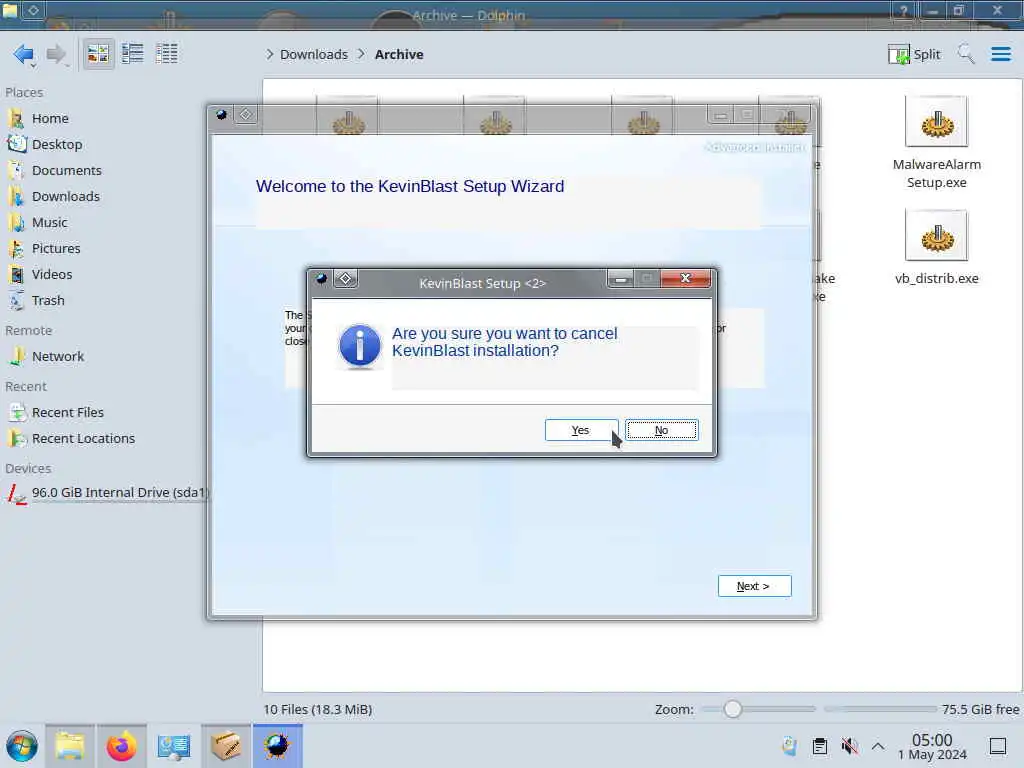
Task: Open KevinBlast Setup <2> dialog window menu icon
Action: coord(321,279)
